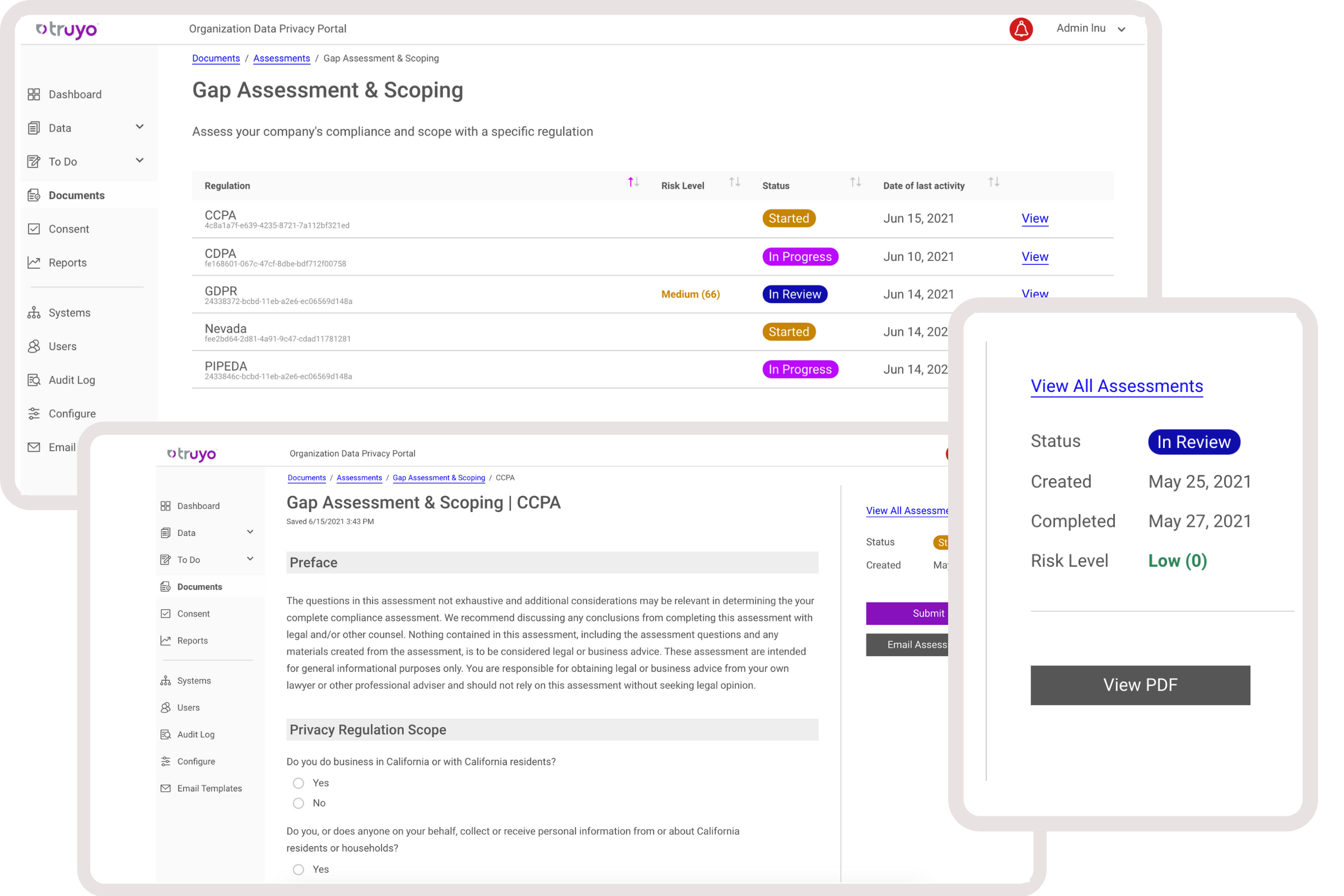This screenshot has width=1344, height=896.
Task: Click the Data document icon in the top window
Action: 34,128
